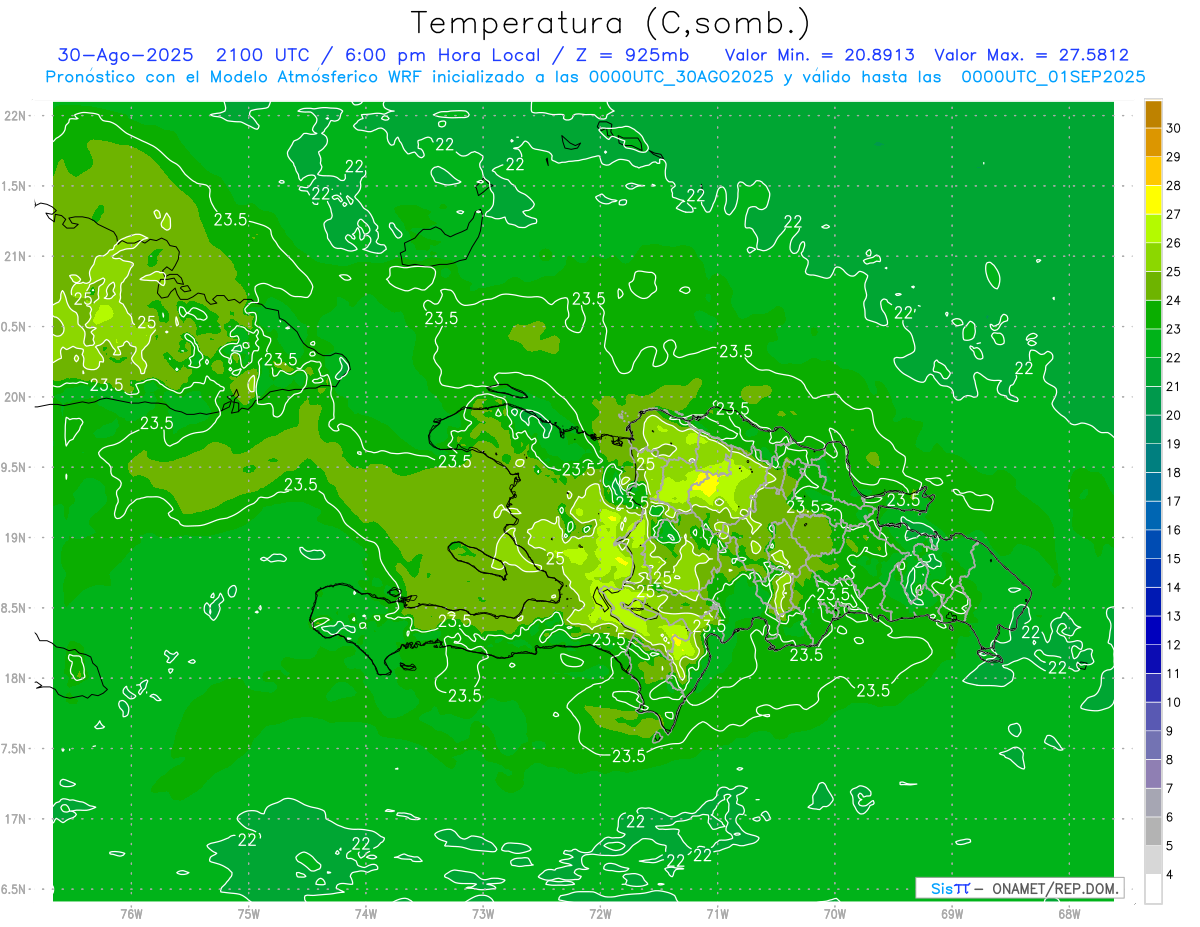Click the "17N" latitude axis label
The width and height of the screenshot is (1200, 927).
coord(16,819)
